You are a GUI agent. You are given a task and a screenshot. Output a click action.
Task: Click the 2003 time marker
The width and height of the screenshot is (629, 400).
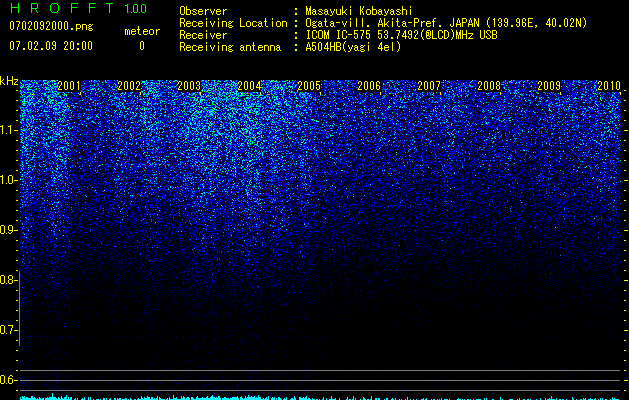pyautogui.click(x=189, y=85)
